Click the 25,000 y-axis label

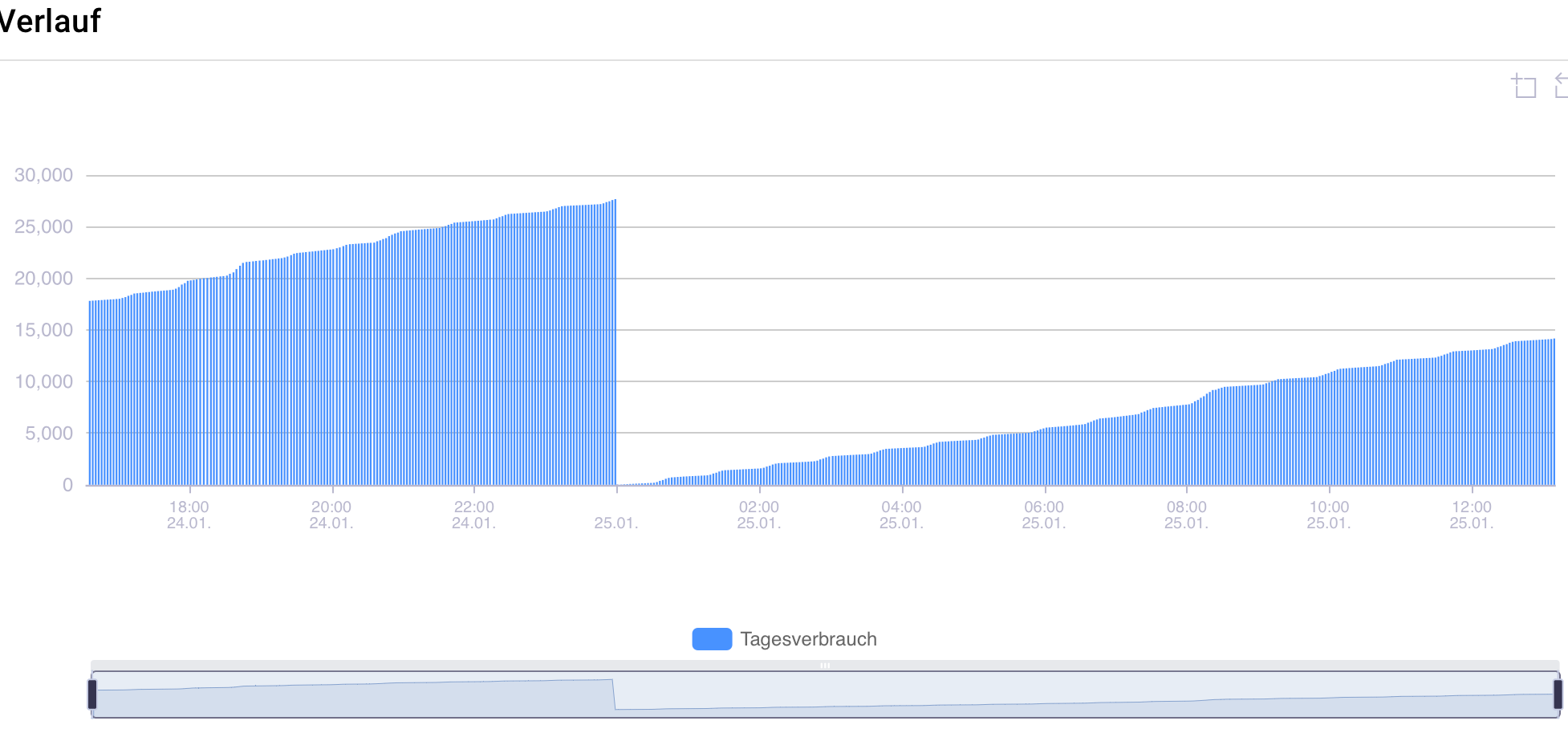pos(43,226)
